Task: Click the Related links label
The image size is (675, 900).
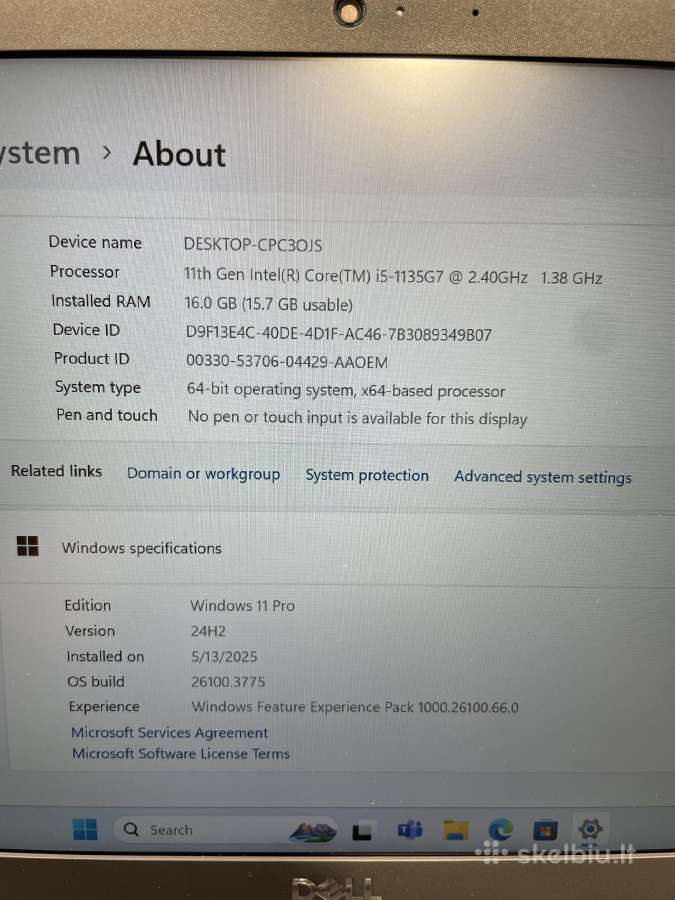Action: coord(56,471)
